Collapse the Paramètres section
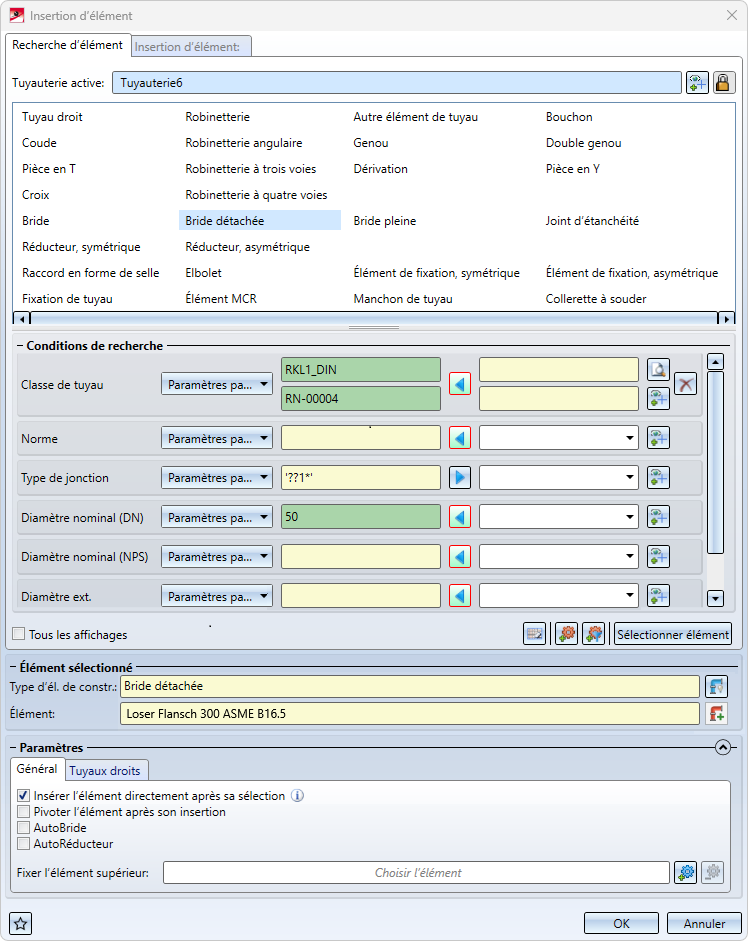The width and height of the screenshot is (748, 941). click(723, 747)
